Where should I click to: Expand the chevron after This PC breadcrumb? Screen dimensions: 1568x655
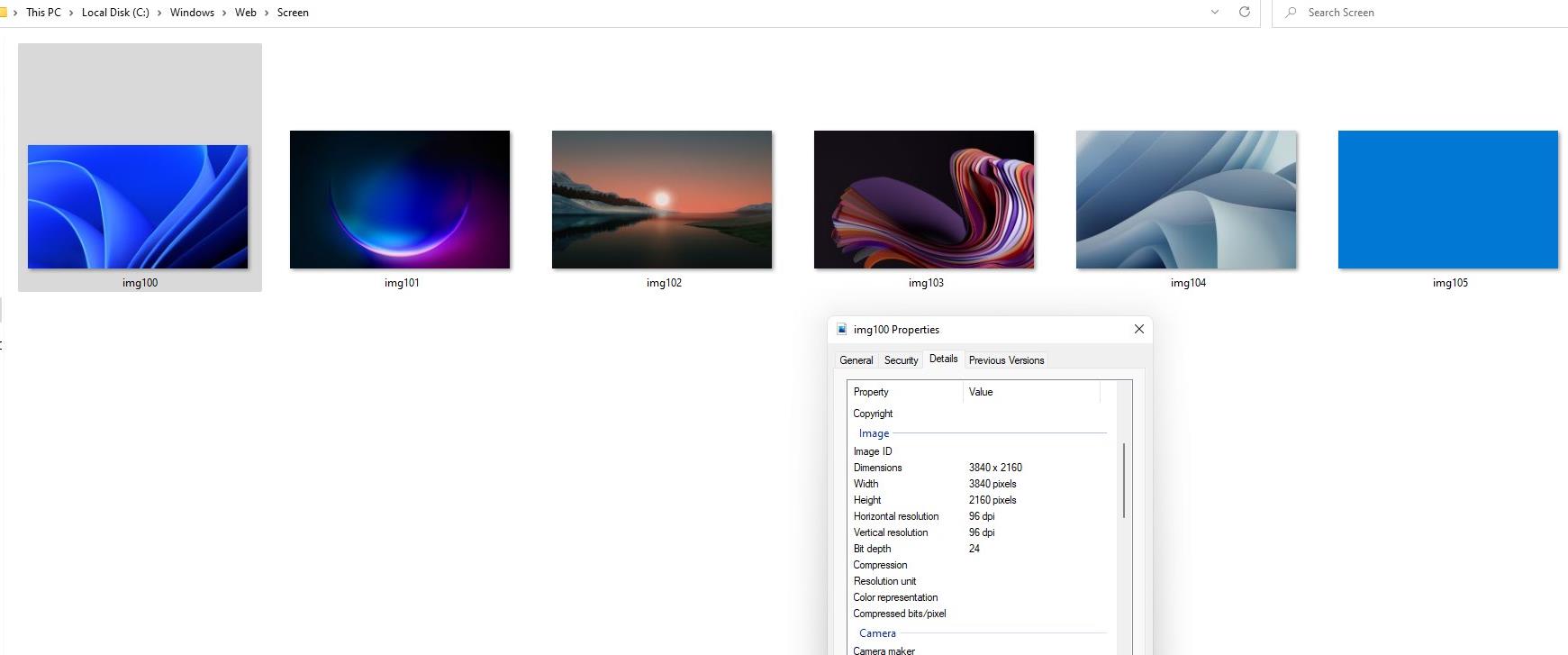(71, 13)
